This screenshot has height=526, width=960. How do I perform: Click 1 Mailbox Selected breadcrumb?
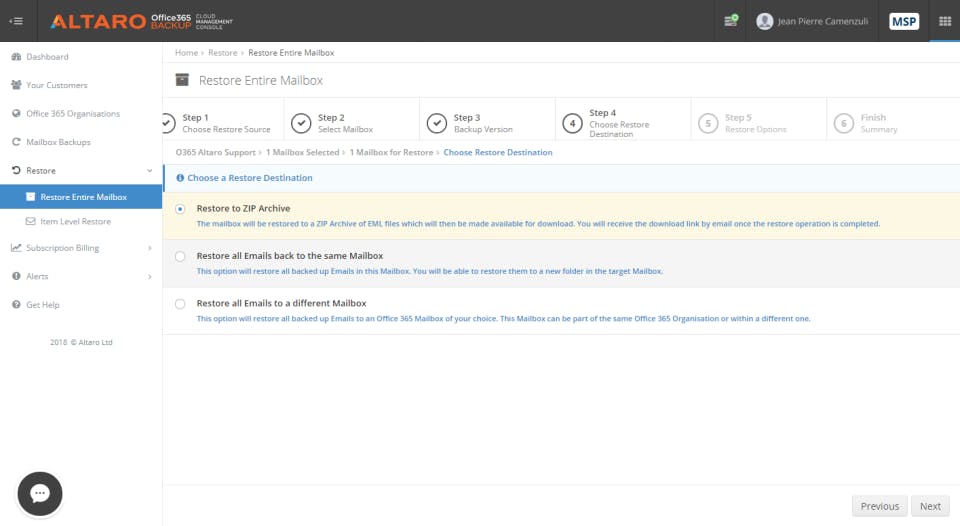click(302, 152)
